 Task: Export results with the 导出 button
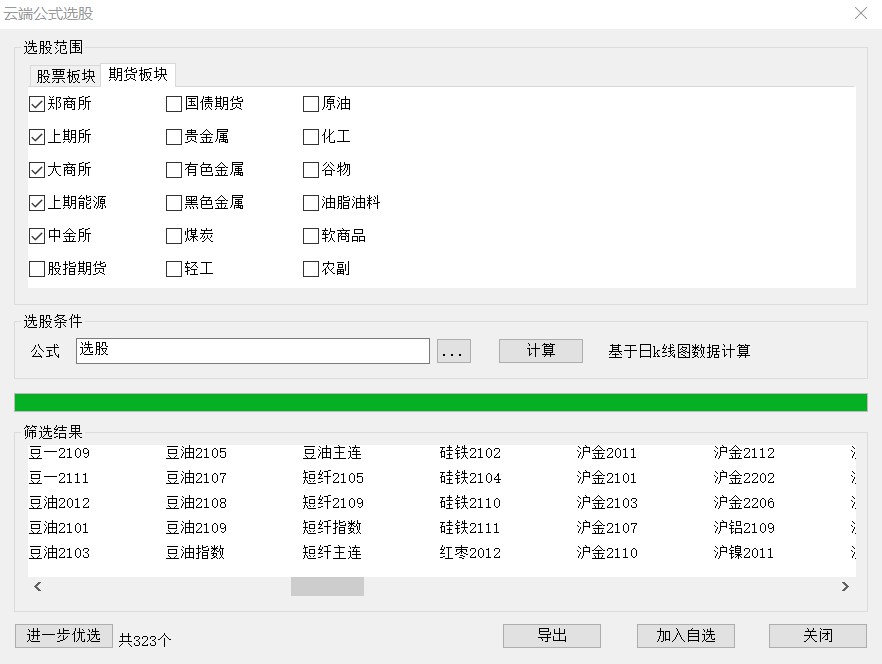[x=552, y=636]
